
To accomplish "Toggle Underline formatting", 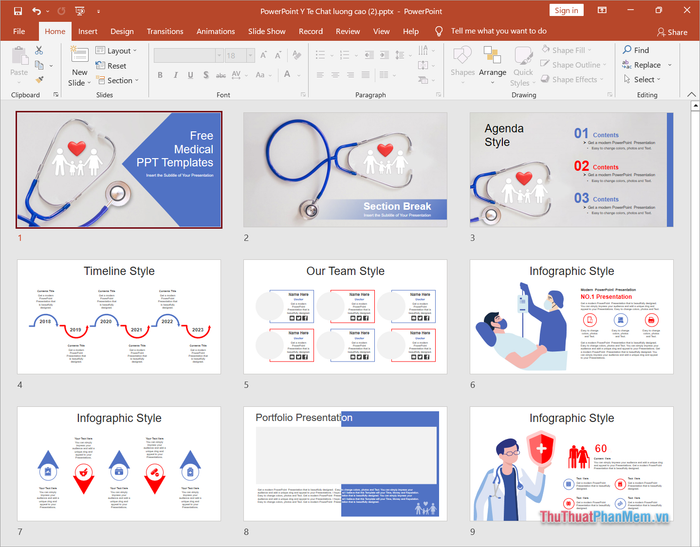I will point(191,75).
